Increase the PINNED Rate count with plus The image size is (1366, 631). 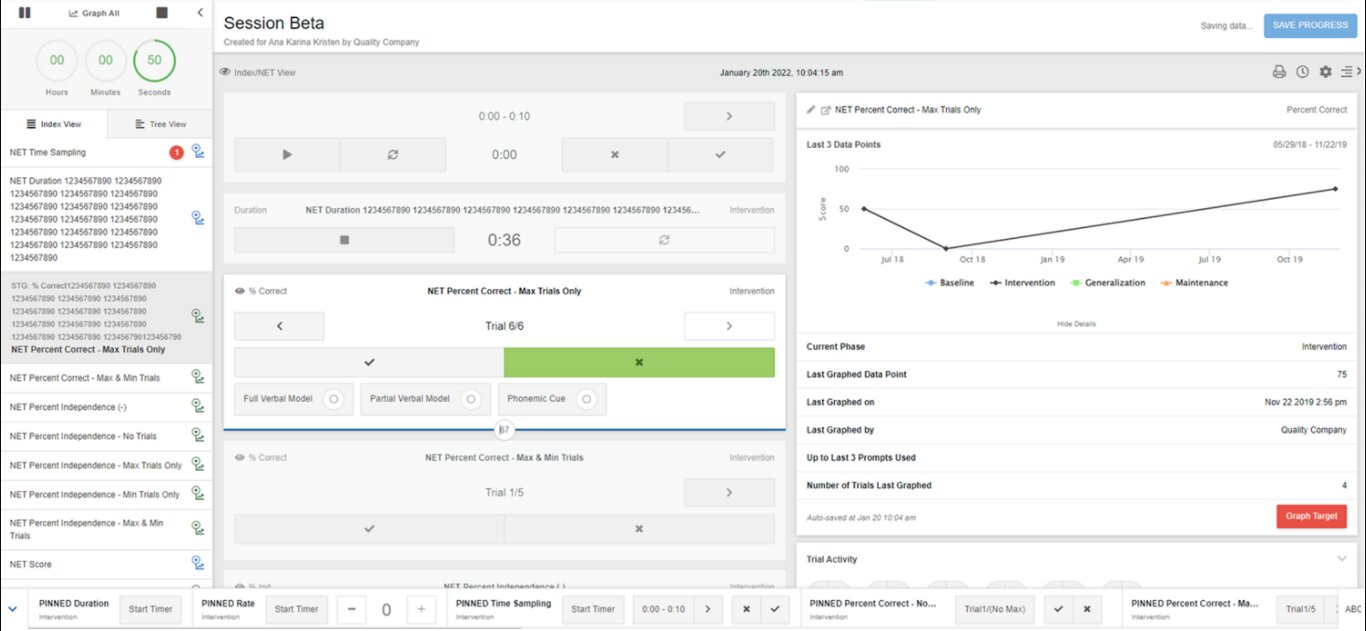(421, 609)
